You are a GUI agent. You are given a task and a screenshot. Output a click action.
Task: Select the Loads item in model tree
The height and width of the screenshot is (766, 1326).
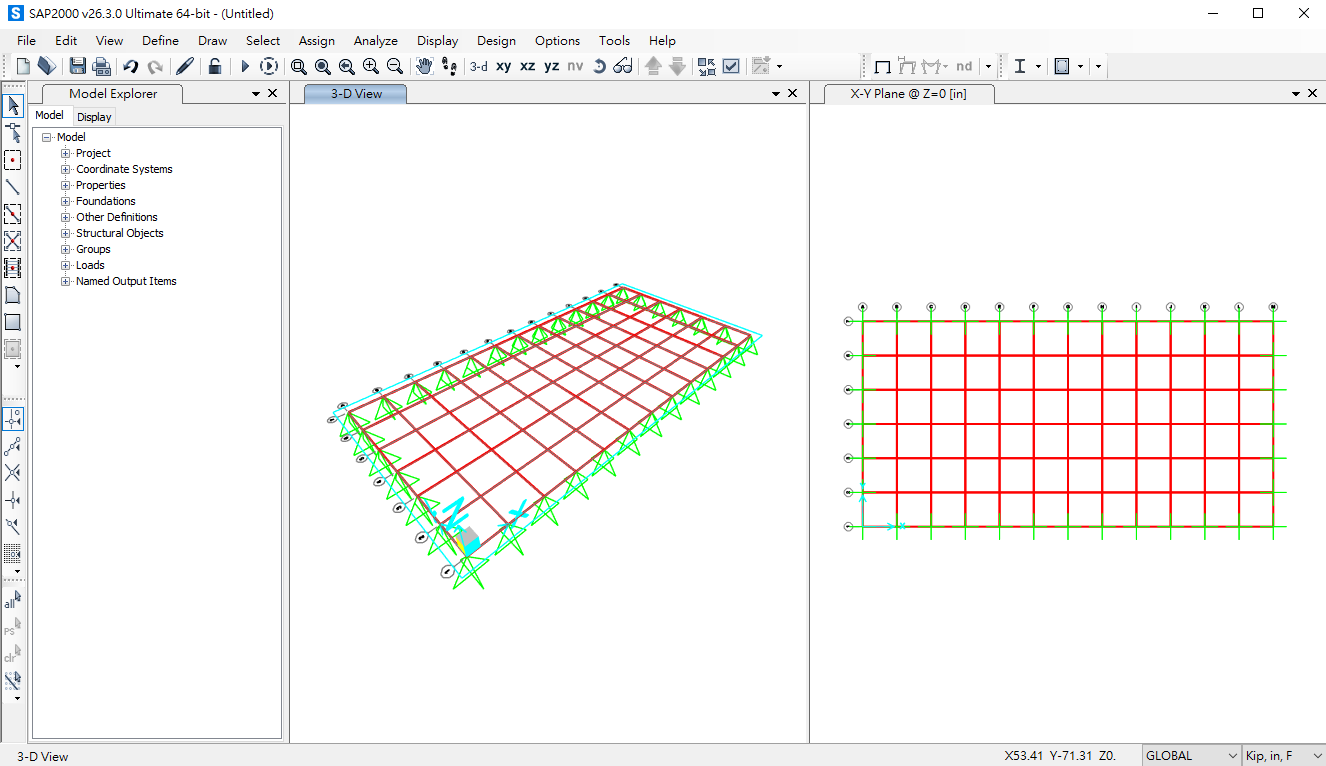coord(90,265)
